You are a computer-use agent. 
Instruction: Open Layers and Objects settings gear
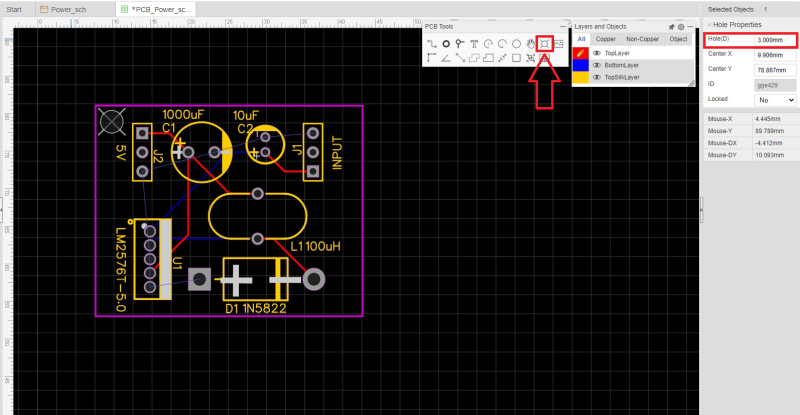pos(681,27)
